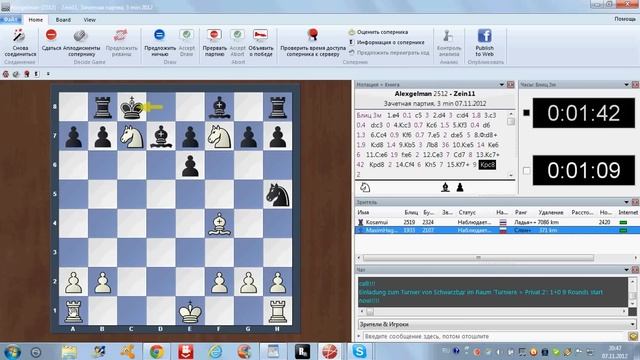Open the Board ribbon tab
The height and width of the screenshot is (360, 640).
63,20
